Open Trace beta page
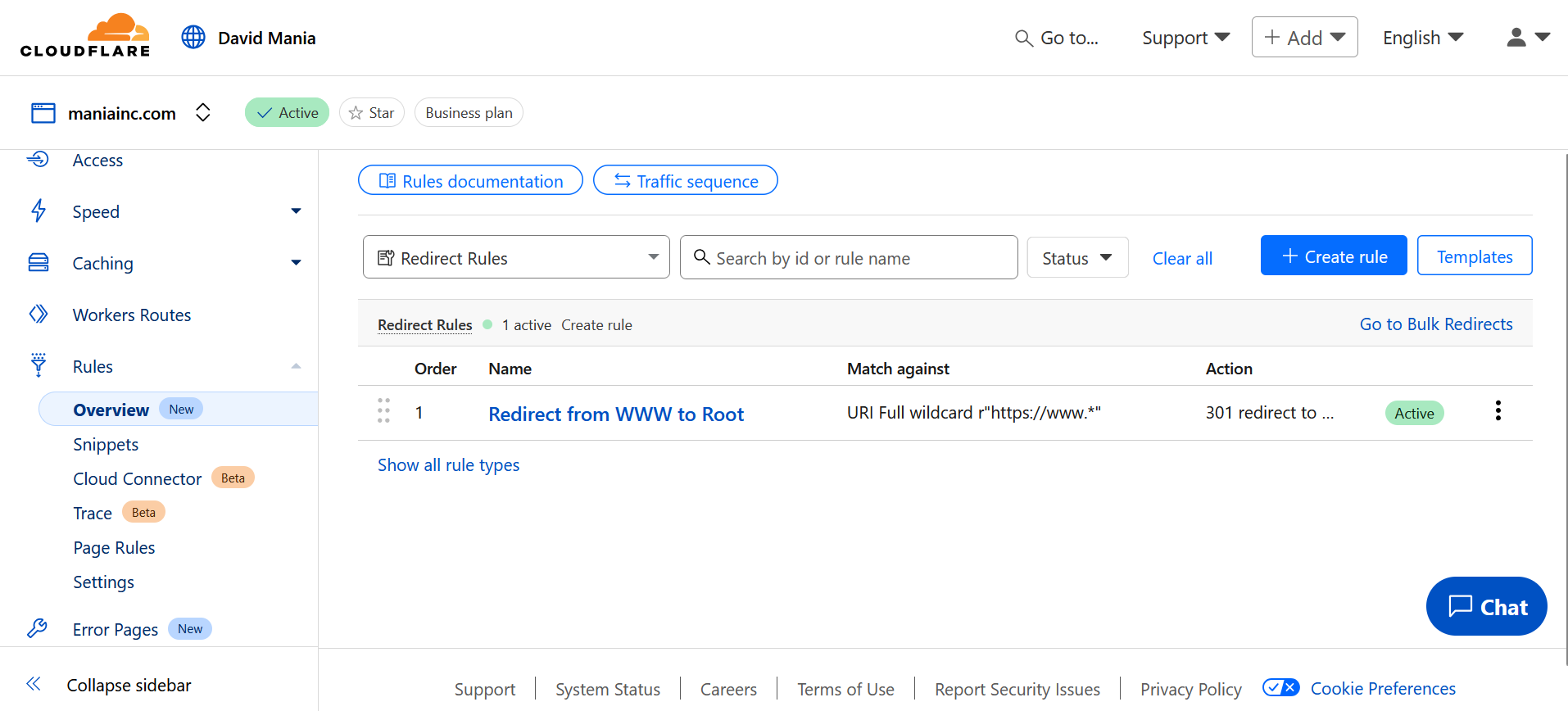The image size is (1568, 711). 93,514
